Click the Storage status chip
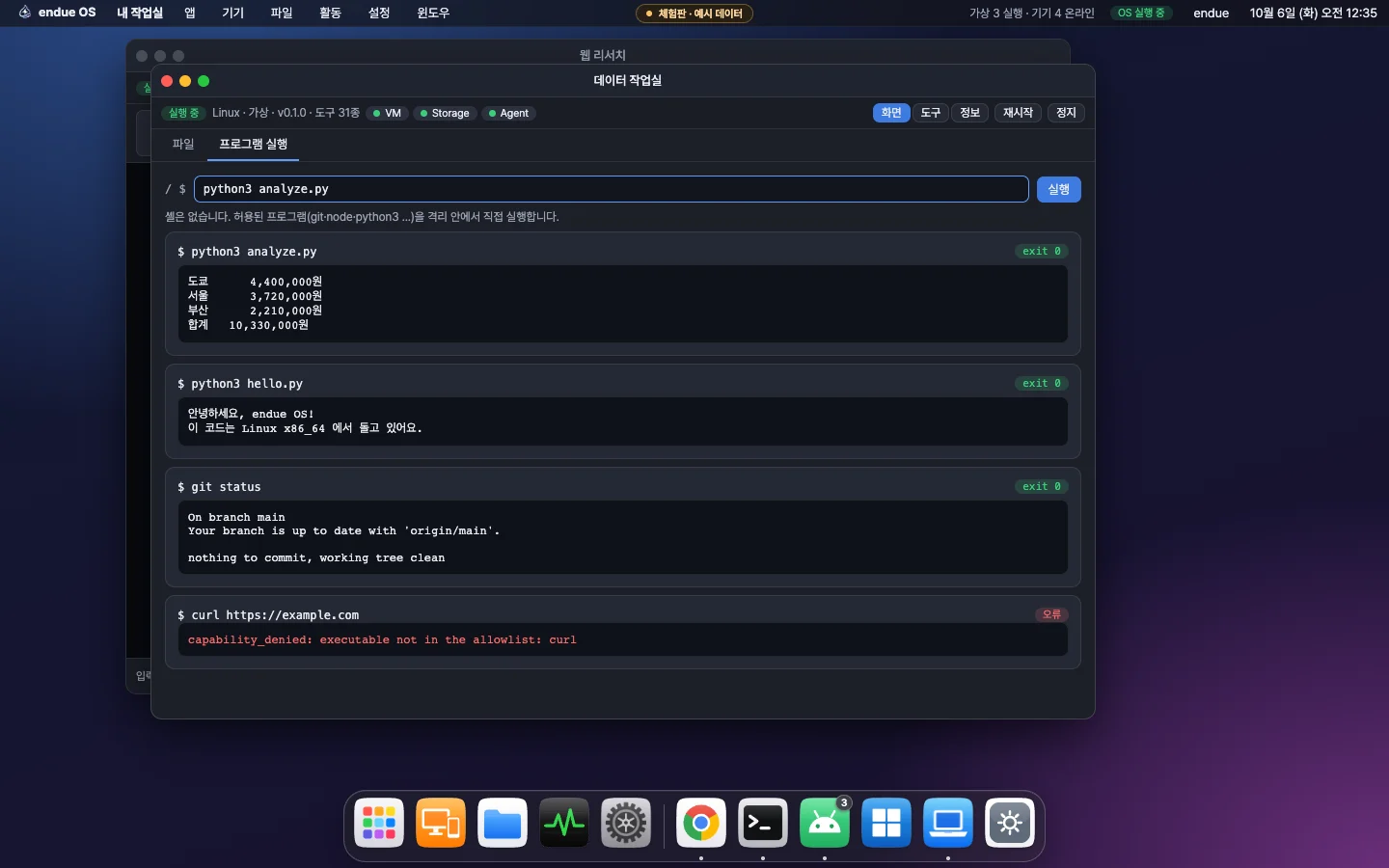The height and width of the screenshot is (868, 1389). tap(446, 113)
